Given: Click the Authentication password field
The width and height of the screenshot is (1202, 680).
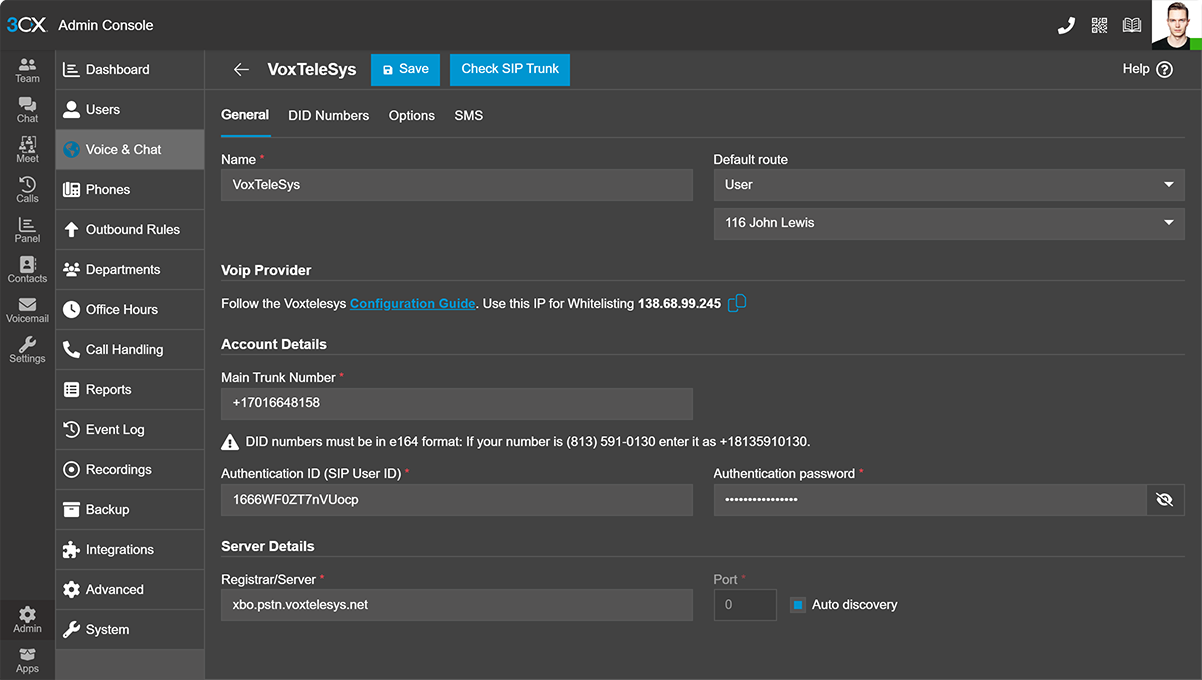Looking at the screenshot, I should (x=930, y=500).
